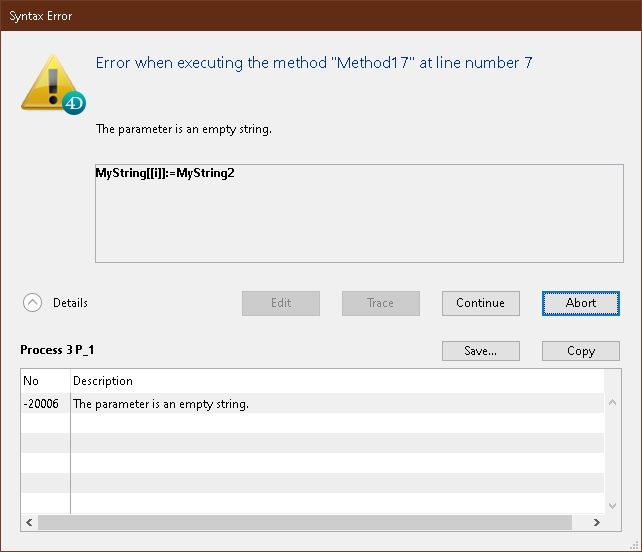642x552 pixels.
Task: Collapse the Details section using the chevron
Action: pyautogui.click(x=32, y=303)
